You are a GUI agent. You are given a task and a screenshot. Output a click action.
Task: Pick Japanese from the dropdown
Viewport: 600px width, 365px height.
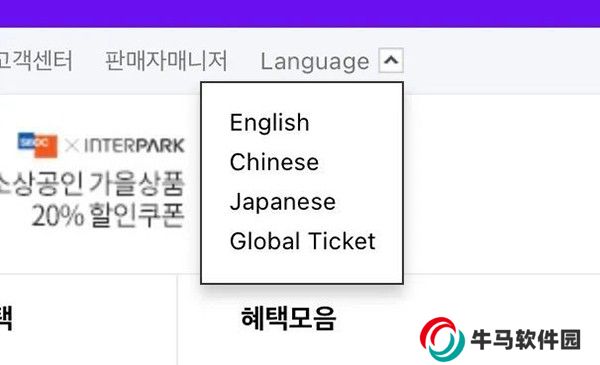[x=282, y=202]
